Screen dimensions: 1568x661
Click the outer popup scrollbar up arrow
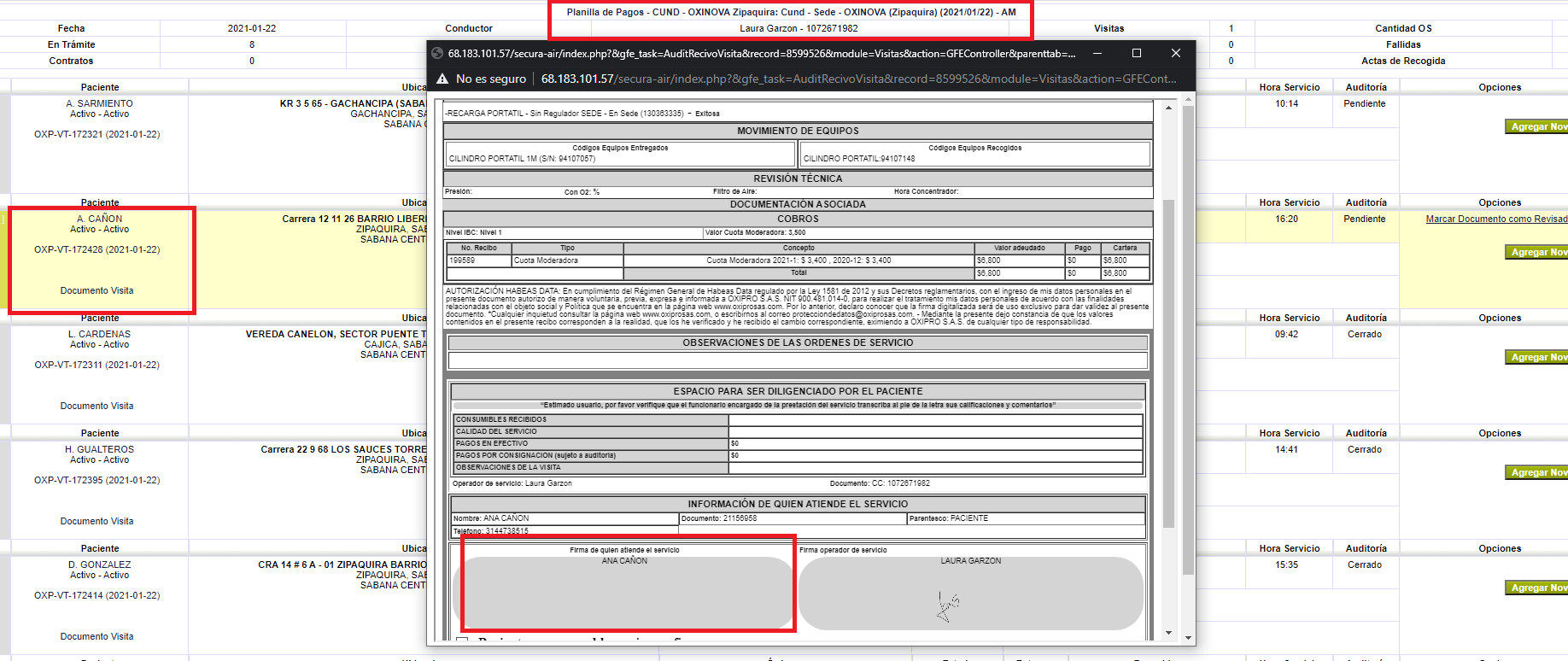pyautogui.click(x=1188, y=99)
